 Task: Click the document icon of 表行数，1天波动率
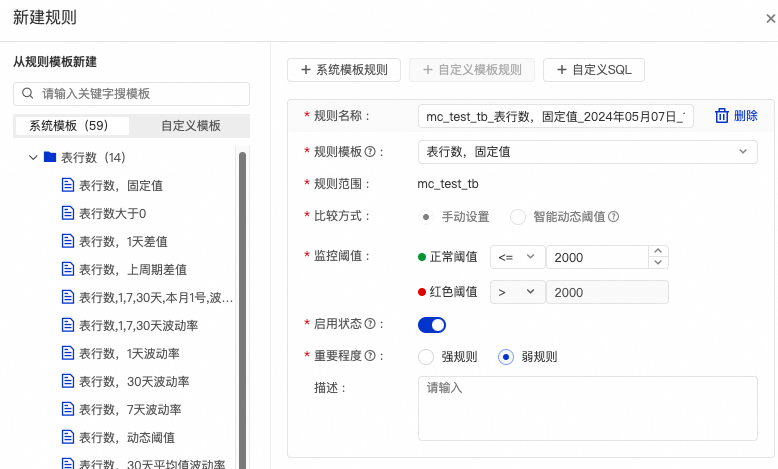point(67,353)
